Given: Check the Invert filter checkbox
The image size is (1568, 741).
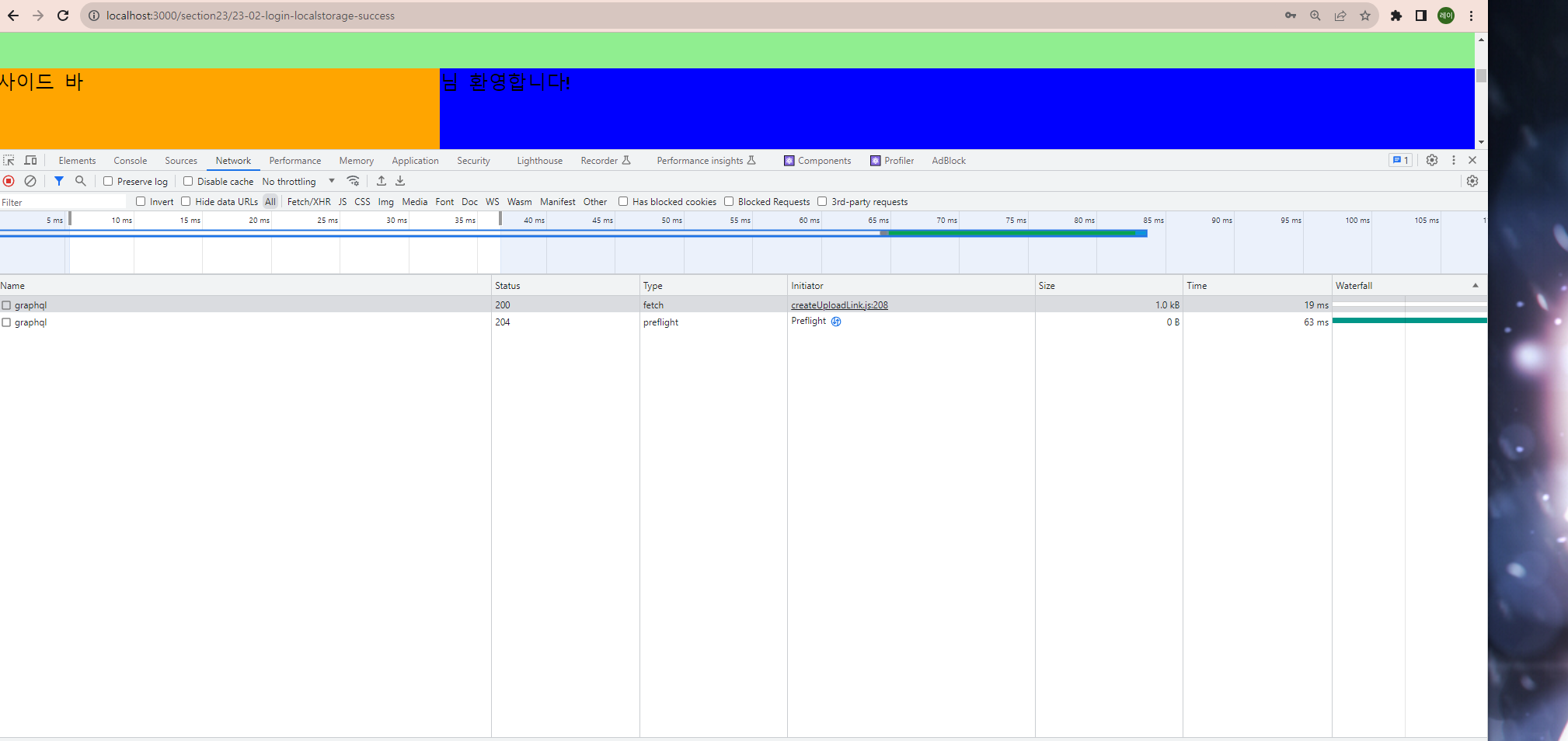Looking at the screenshot, I should (x=141, y=201).
